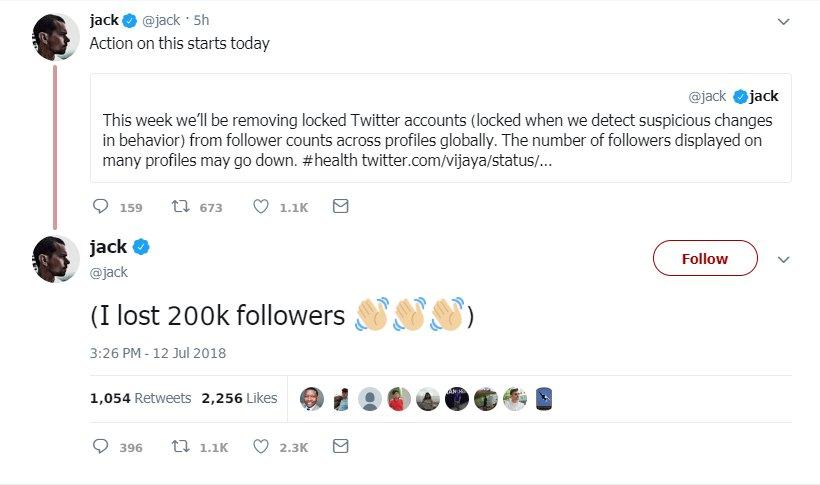Click the Follow button for jack

pos(704,258)
